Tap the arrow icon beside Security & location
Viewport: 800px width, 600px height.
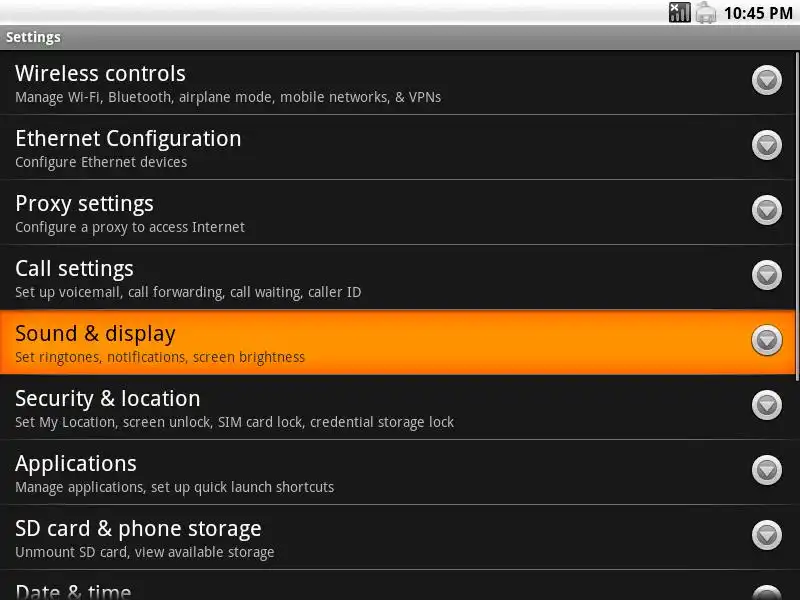point(767,406)
